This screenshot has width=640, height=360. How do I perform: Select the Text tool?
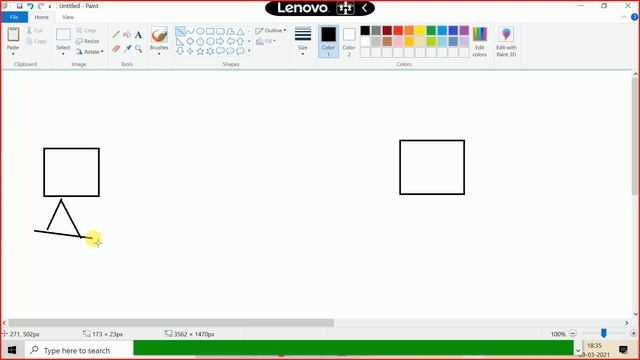[138, 35]
